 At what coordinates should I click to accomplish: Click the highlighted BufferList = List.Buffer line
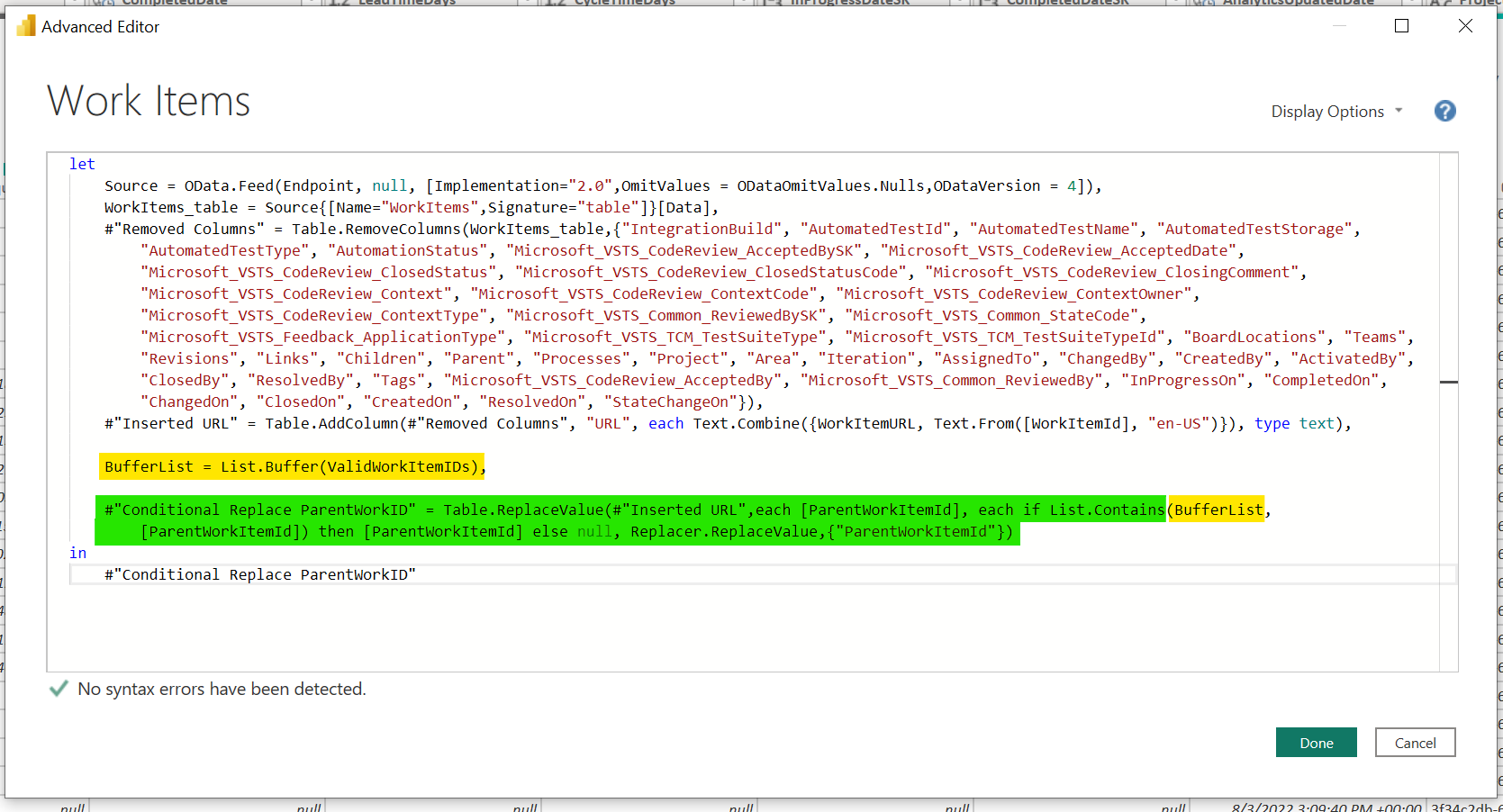[292, 466]
